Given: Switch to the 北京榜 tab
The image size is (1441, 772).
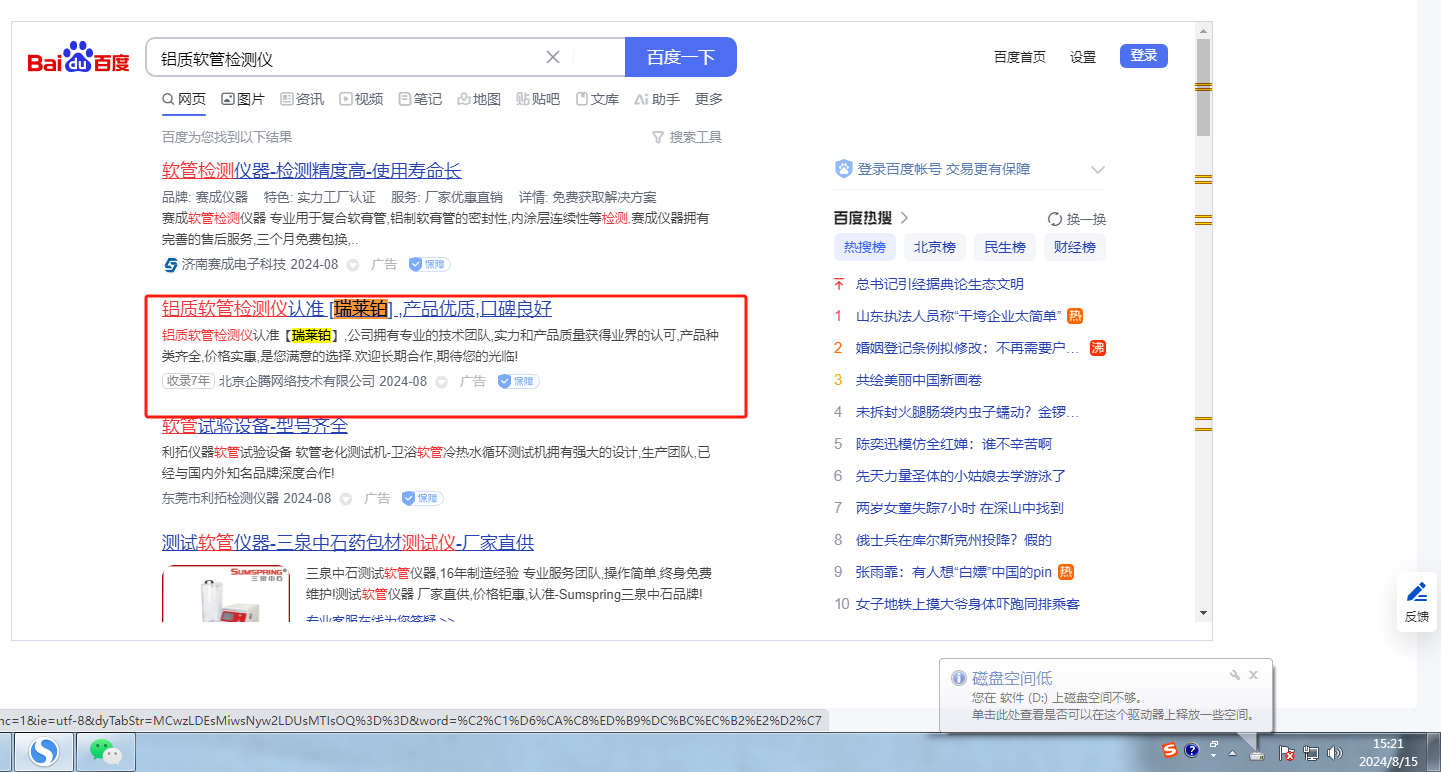Looking at the screenshot, I should (935, 247).
